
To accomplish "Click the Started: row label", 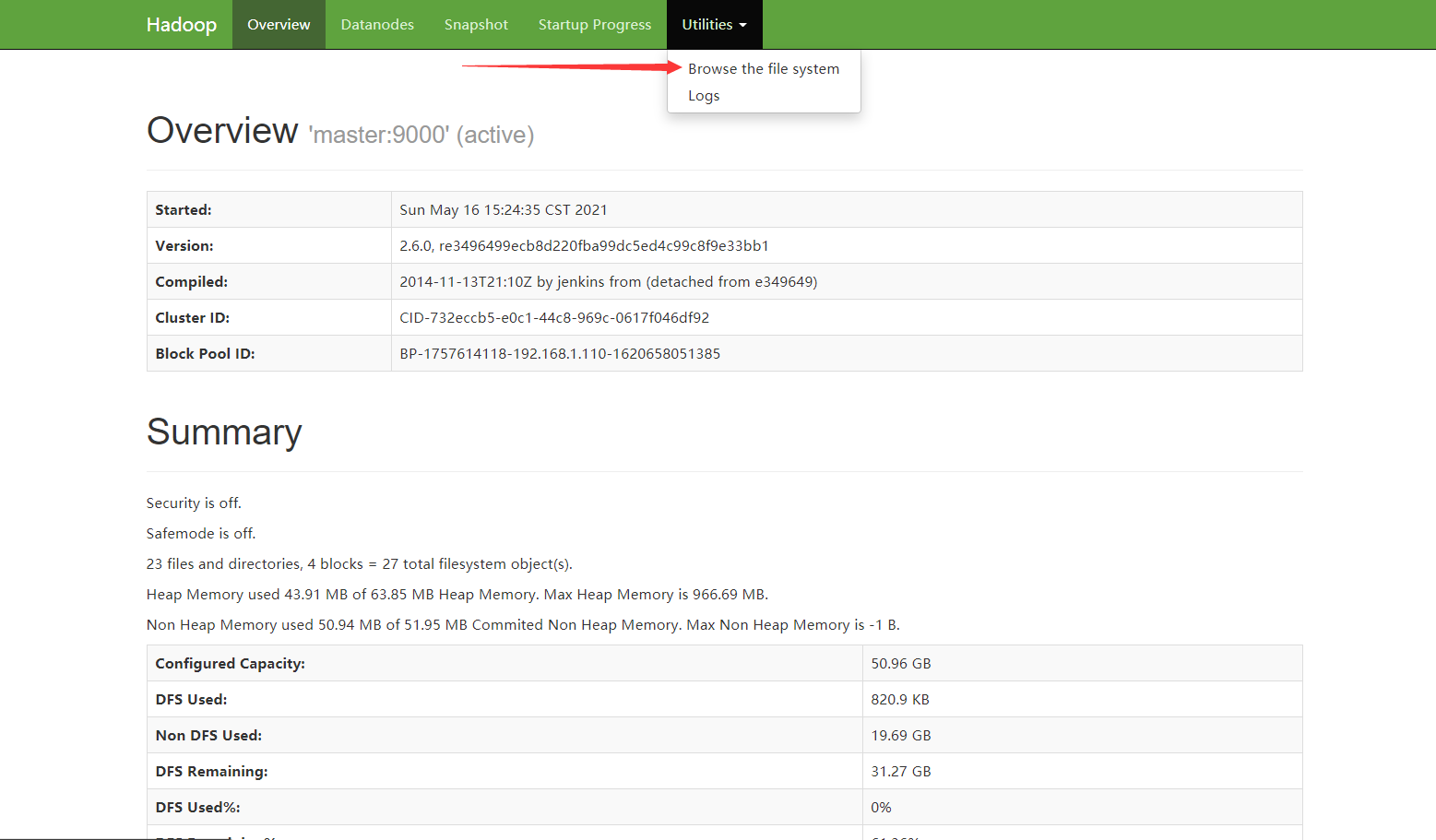I will click(184, 210).
